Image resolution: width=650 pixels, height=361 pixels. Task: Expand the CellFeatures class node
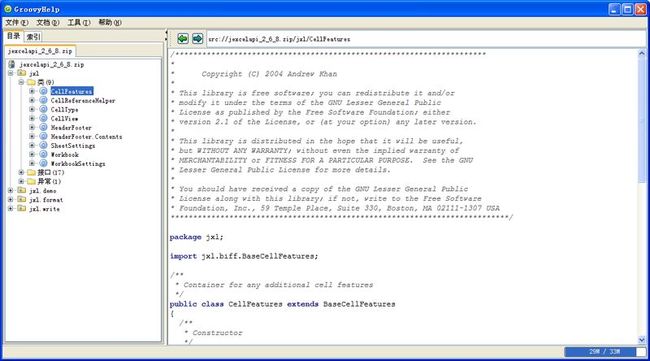pos(32,91)
